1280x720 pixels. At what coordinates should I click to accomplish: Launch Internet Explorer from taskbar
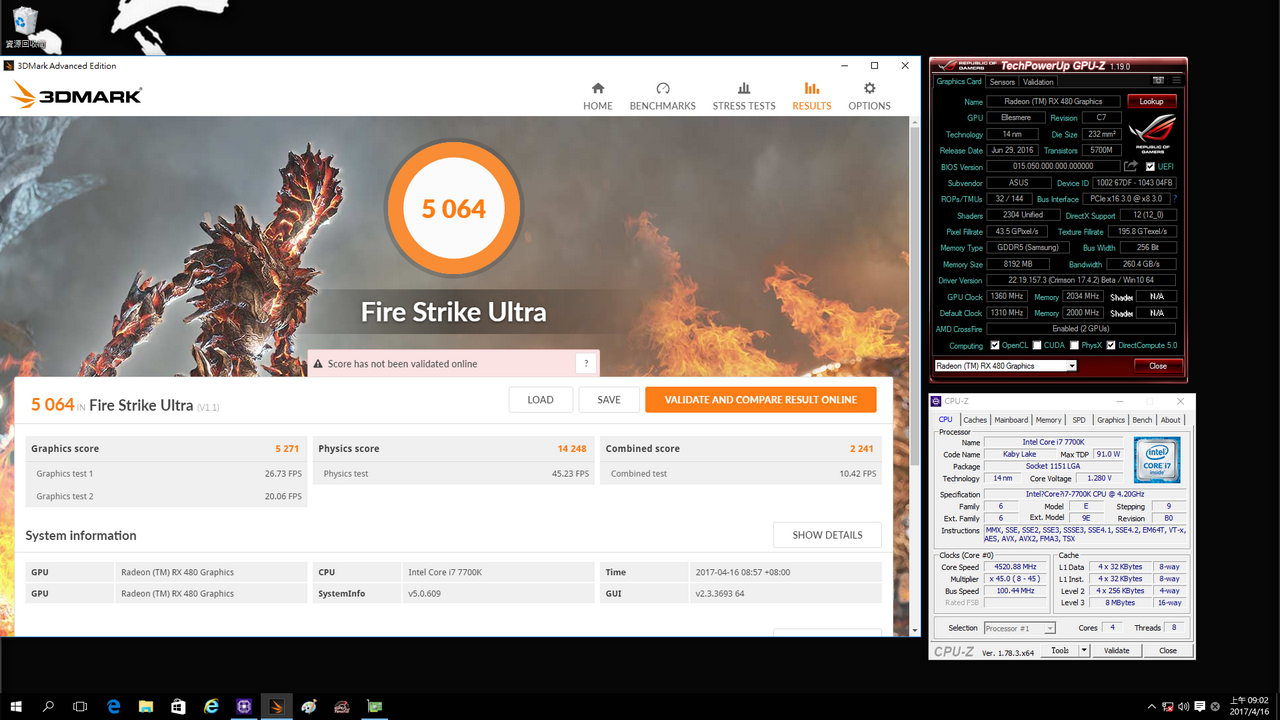coord(211,706)
